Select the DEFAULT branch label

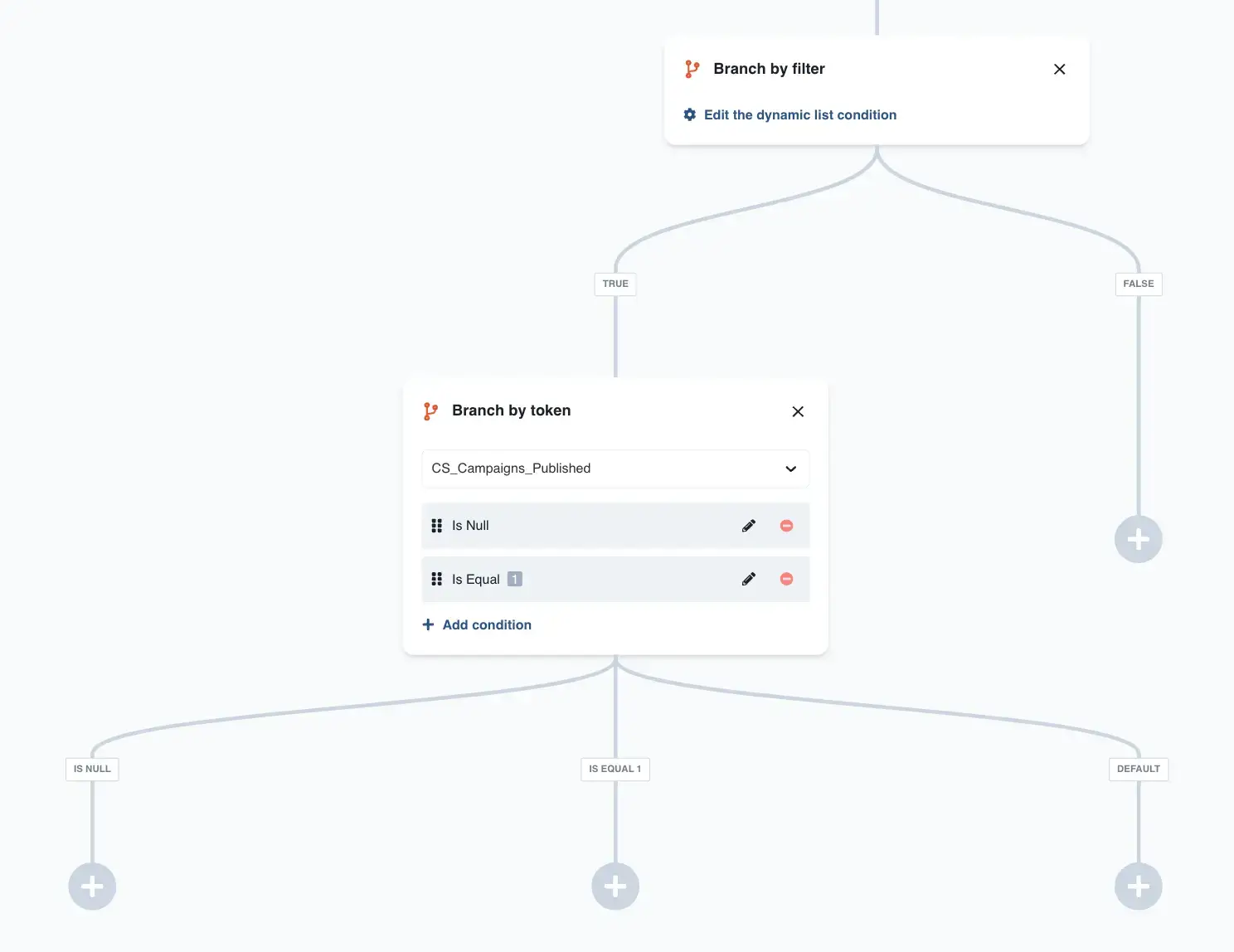1139,769
